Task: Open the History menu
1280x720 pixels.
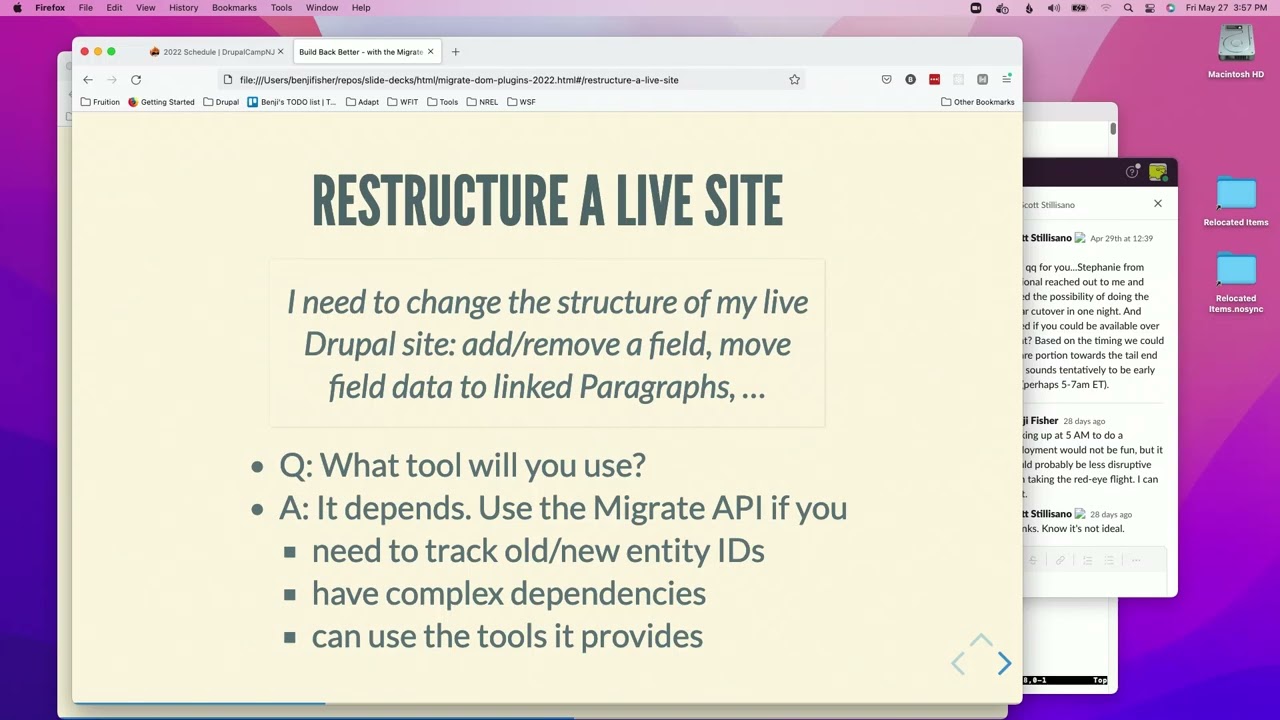Action: tap(183, 8)
